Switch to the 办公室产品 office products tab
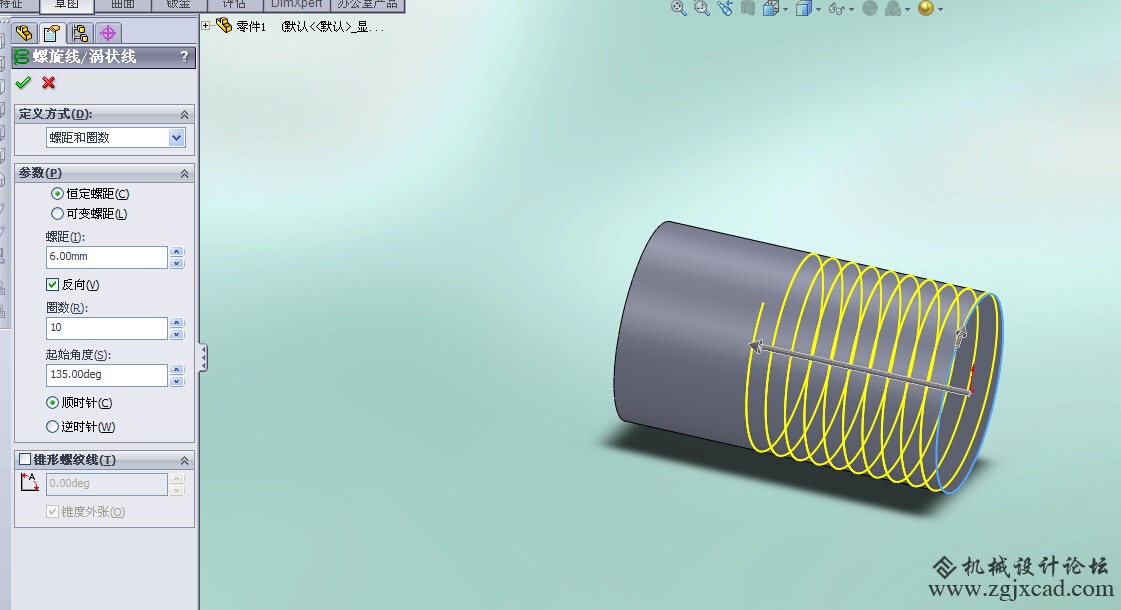Image resolution: width=1121 pixels, height=610 pixels. 367,5
